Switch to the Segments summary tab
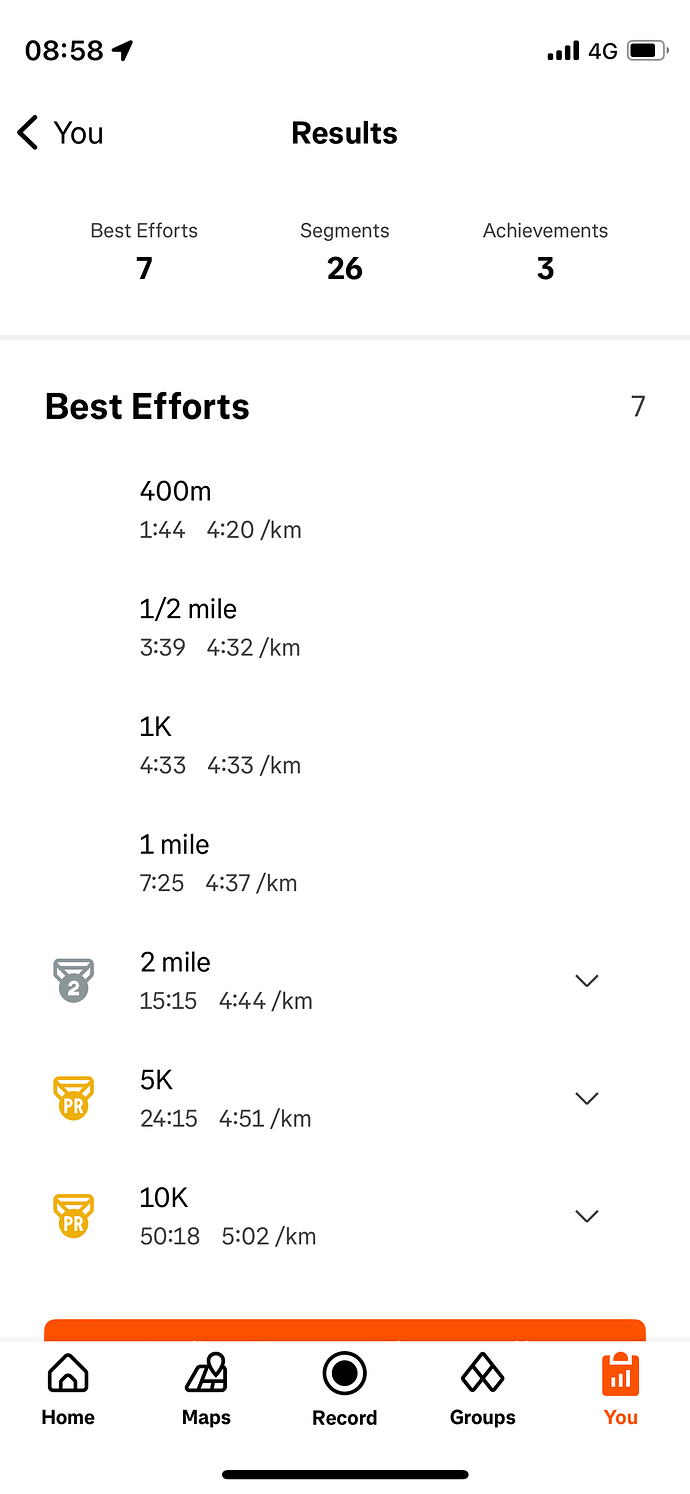690x1494 pixels. pyautogui.click(x=345, y=251)
